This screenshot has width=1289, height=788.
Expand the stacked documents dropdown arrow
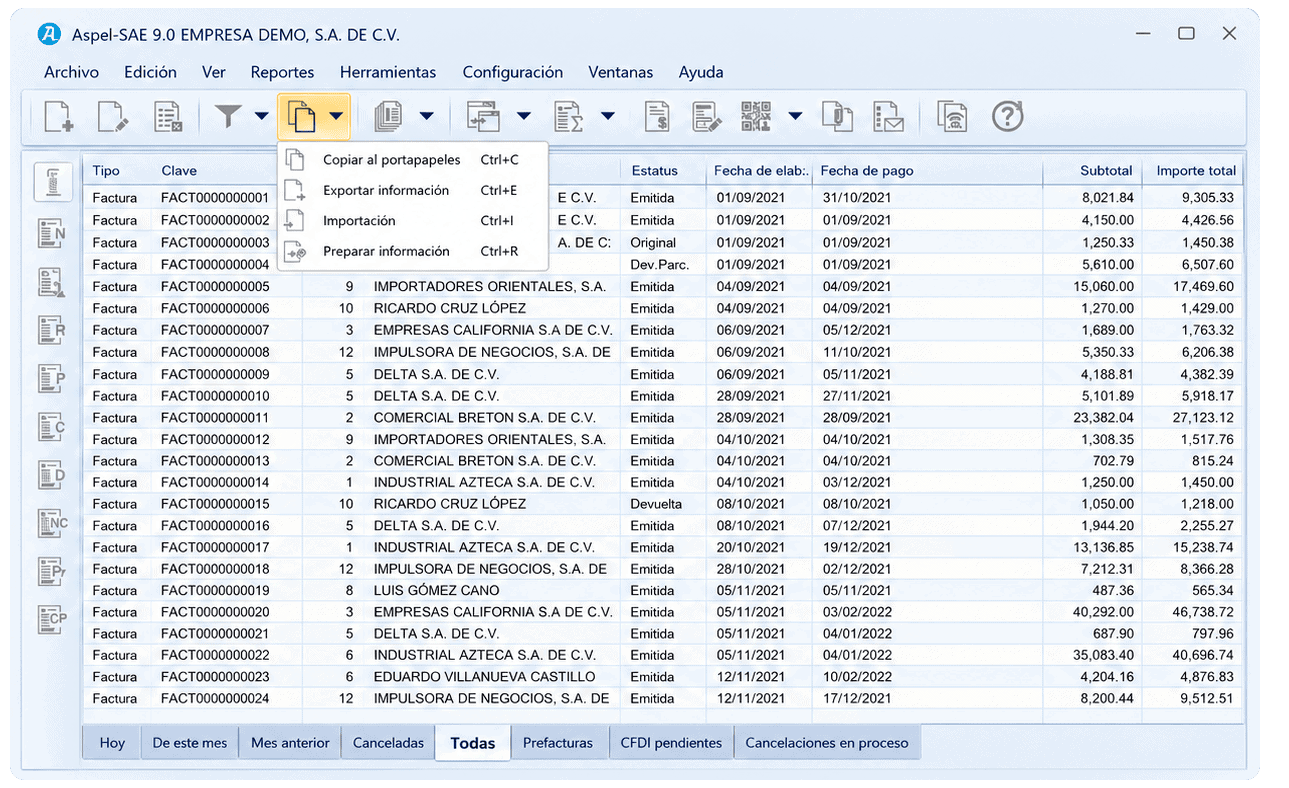coord(427,116)
